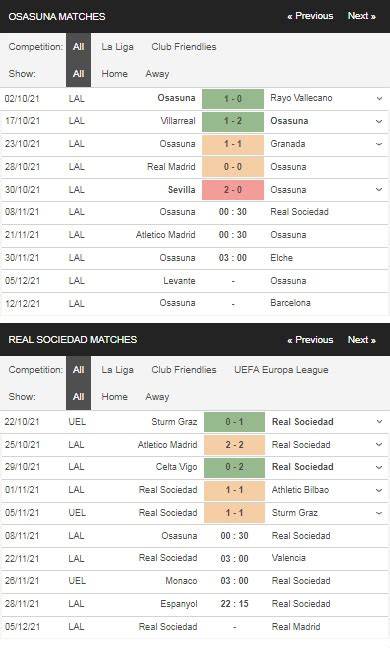The height and width of the screenshot is (648, 390).
Task: Expand the Sevilla 2-0 Osasuna match chevron
Action: (379, 190)
